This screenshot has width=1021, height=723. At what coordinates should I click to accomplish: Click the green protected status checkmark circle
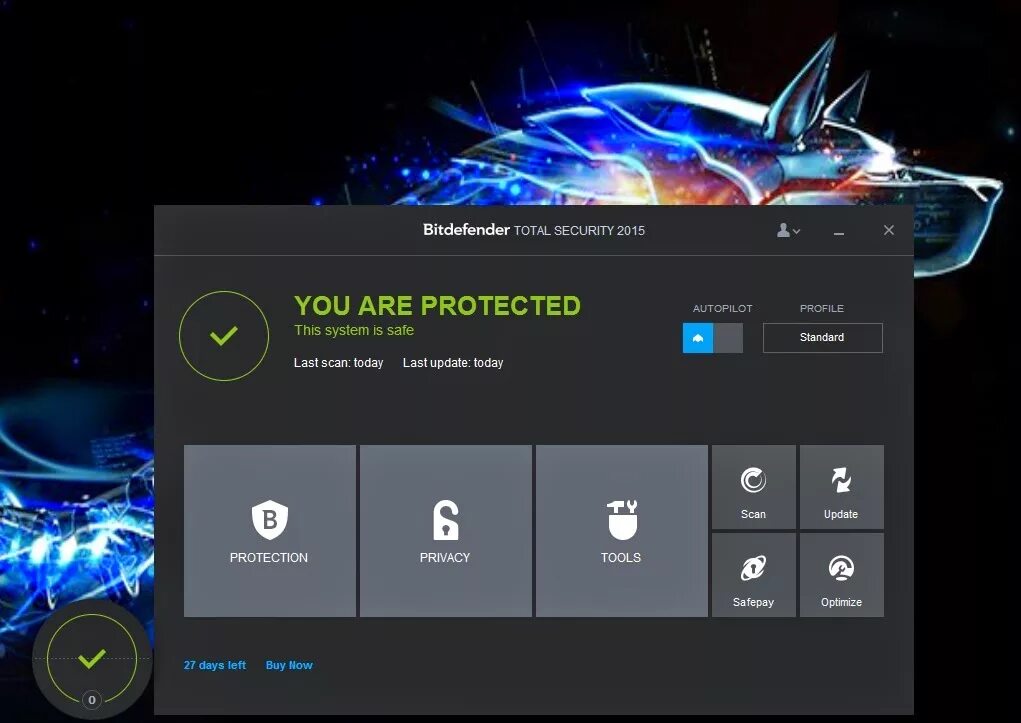pos(223,335)
